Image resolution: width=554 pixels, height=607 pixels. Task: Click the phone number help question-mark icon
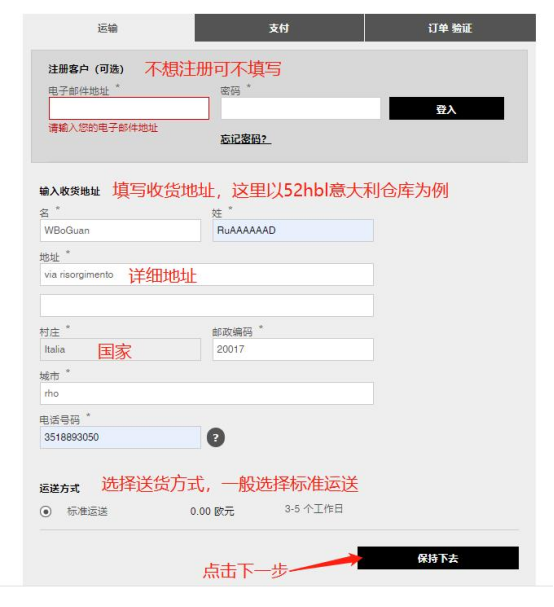pyautogui.click(x=216, y=437)
